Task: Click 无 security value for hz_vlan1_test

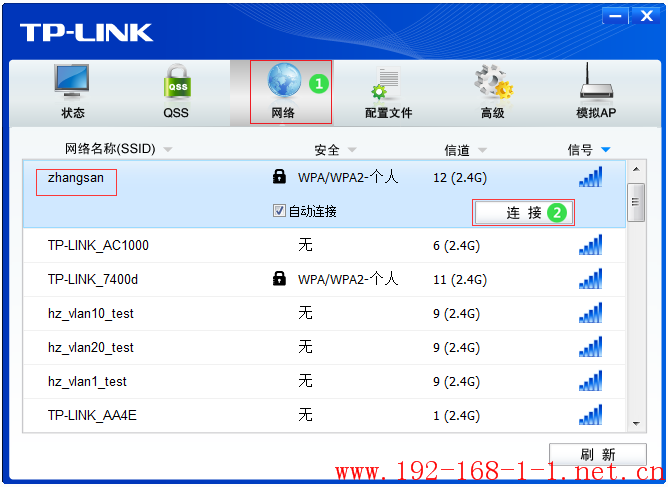Action: (305, 381)
